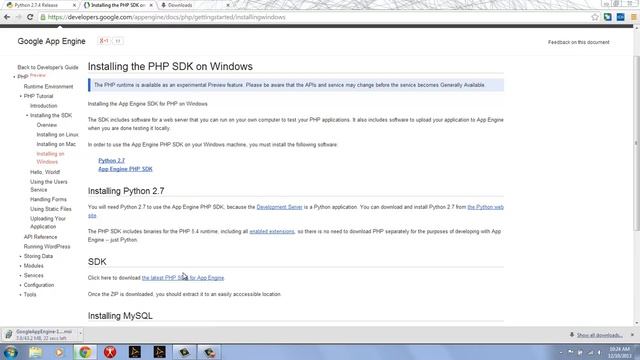The height and width of the screenshot is (360, 640).
Task: Collapse the PHP section in sidebar
Action: [14, 77]
